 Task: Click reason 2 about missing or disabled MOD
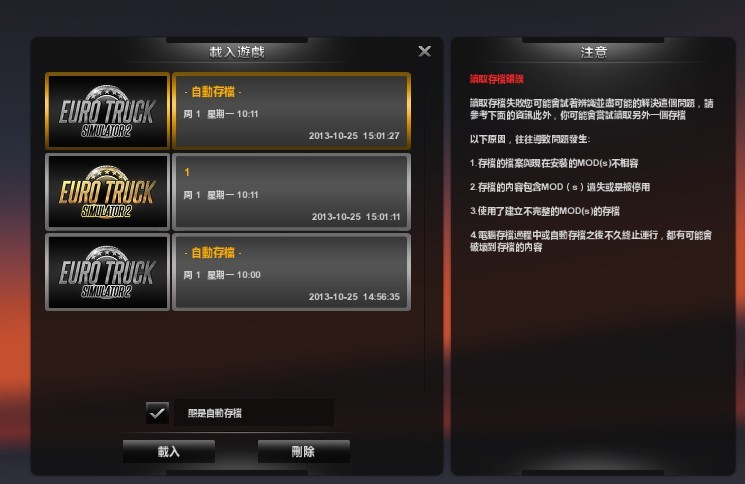coord(560,187)
